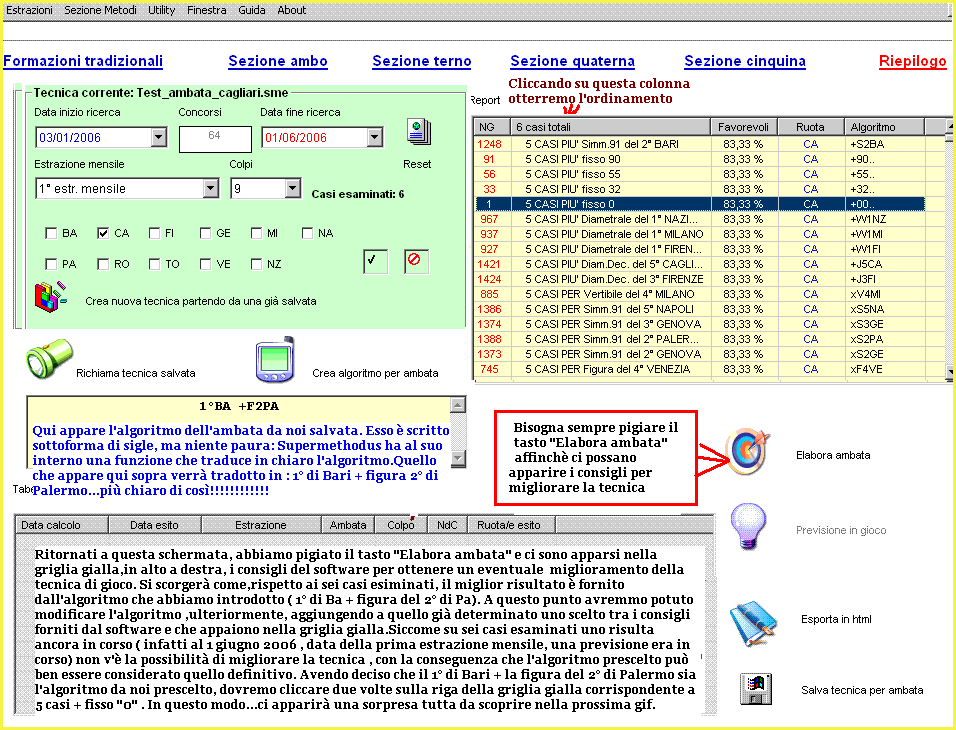Enable the MI wheel checkbox
956x730 pixels.
coord(257,233)
